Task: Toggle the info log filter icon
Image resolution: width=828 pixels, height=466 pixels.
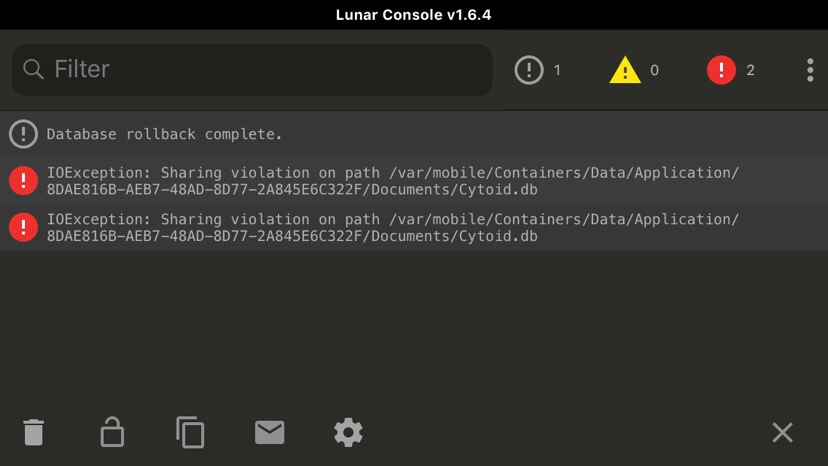Action: tap(529, 70)
